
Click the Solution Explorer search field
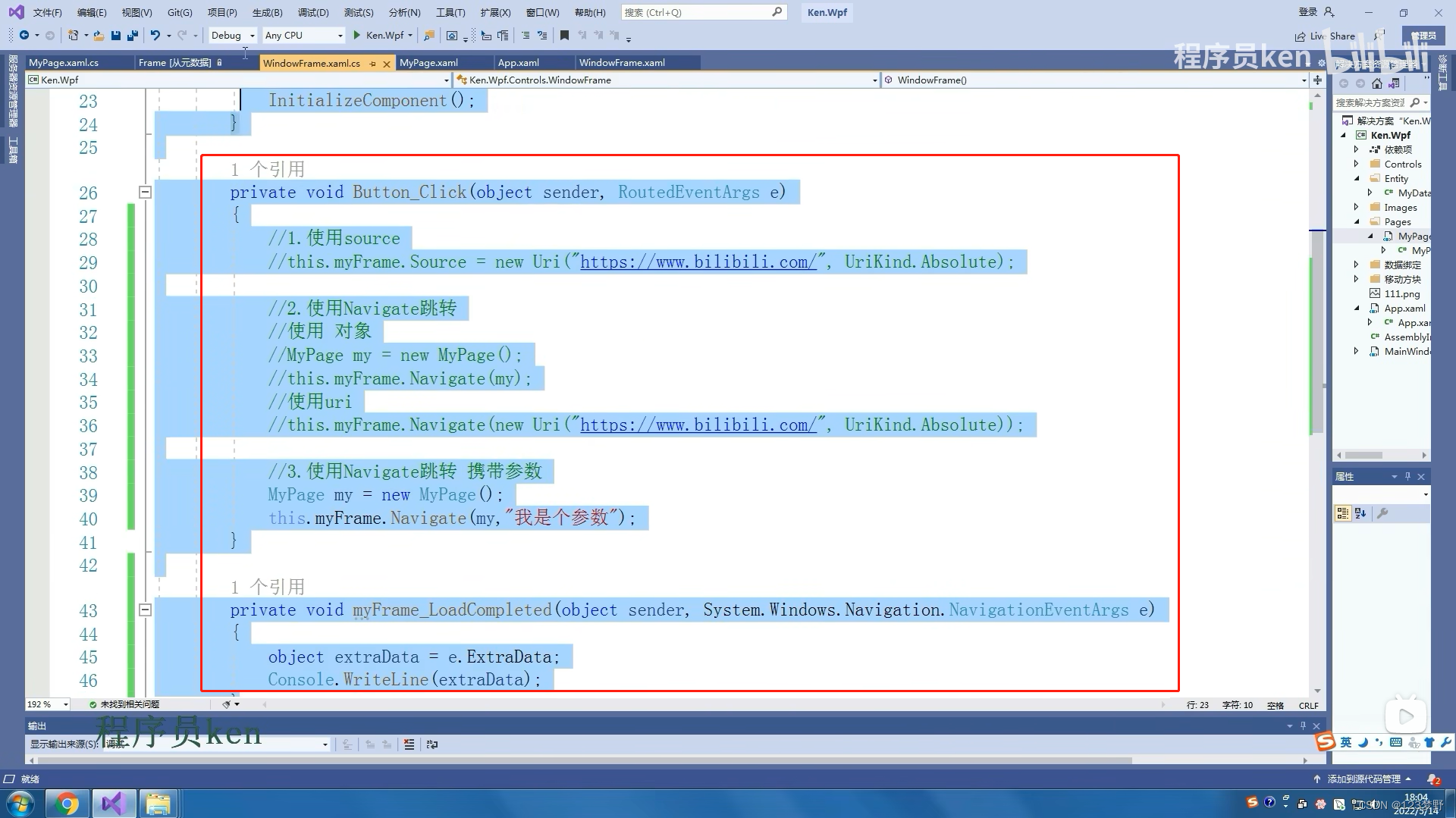coord(1380,102)
